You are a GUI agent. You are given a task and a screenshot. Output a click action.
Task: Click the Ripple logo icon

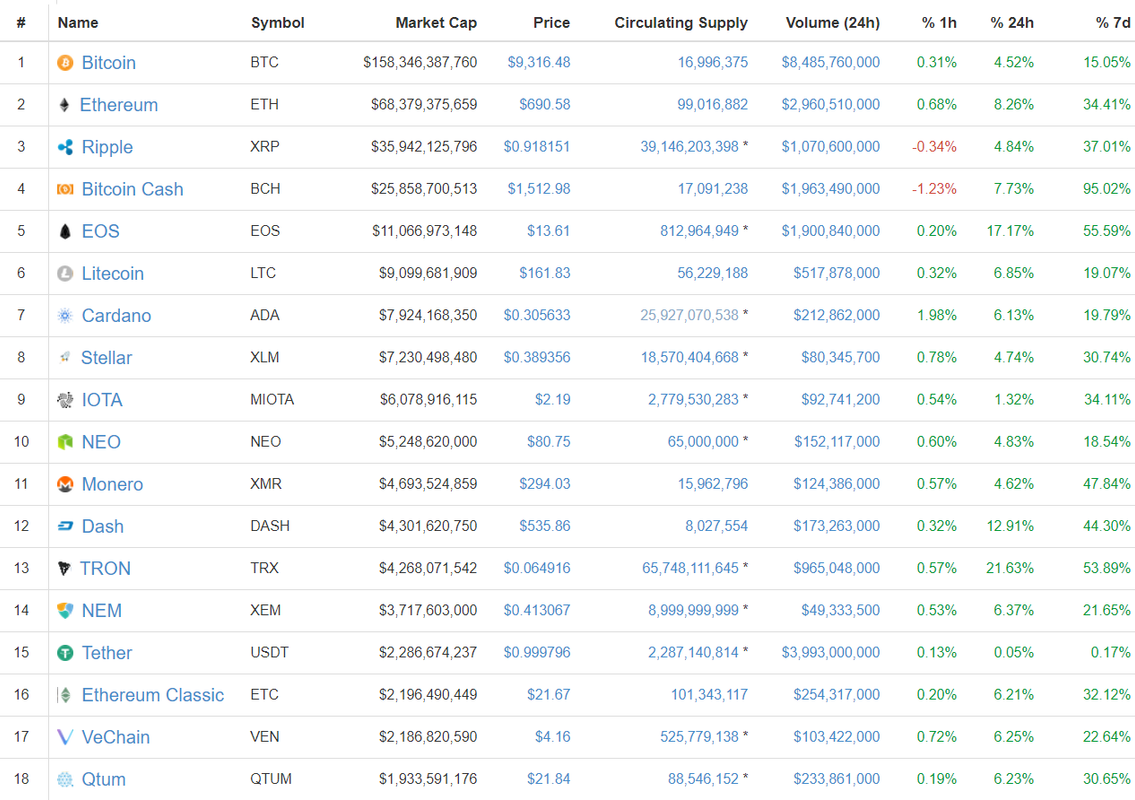(x=65, y=147)
